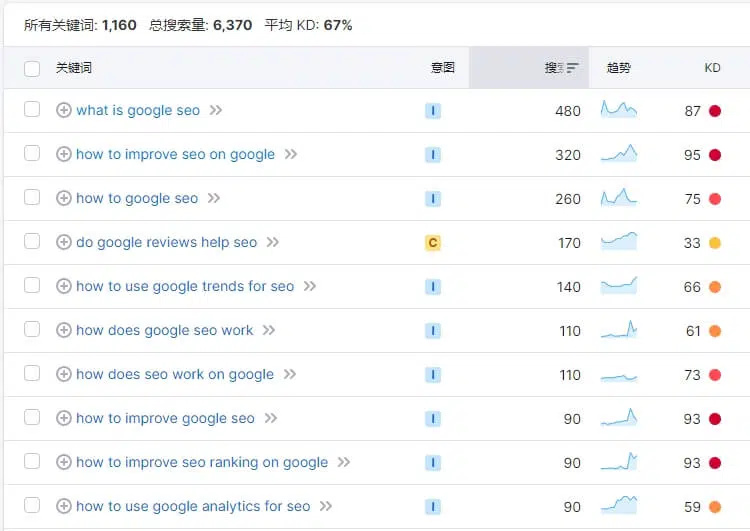The height and width of the screenshot is (531, 750).
Task: Open 'how does seo work on google' link
Action: point(175,375)
